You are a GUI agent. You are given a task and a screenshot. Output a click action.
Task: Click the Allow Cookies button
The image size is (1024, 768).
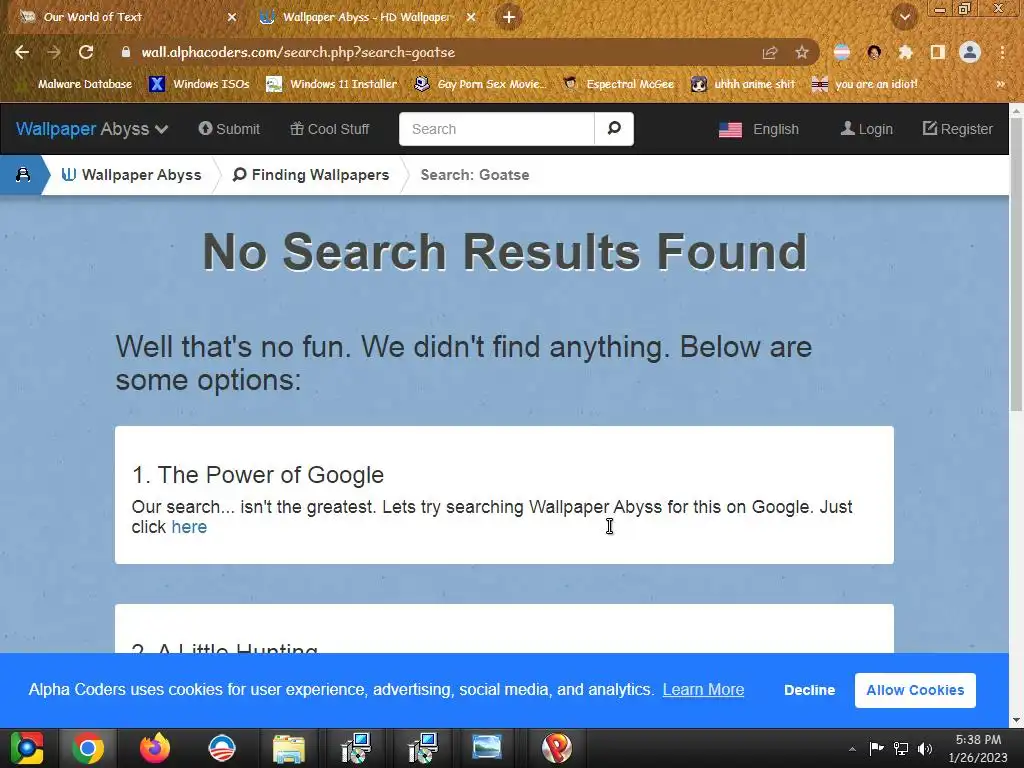pyautogui.click(x=915, y=690)
